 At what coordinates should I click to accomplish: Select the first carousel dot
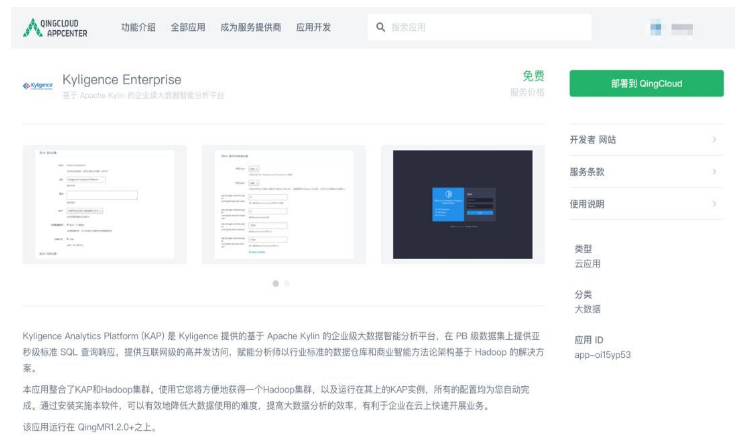276,284
